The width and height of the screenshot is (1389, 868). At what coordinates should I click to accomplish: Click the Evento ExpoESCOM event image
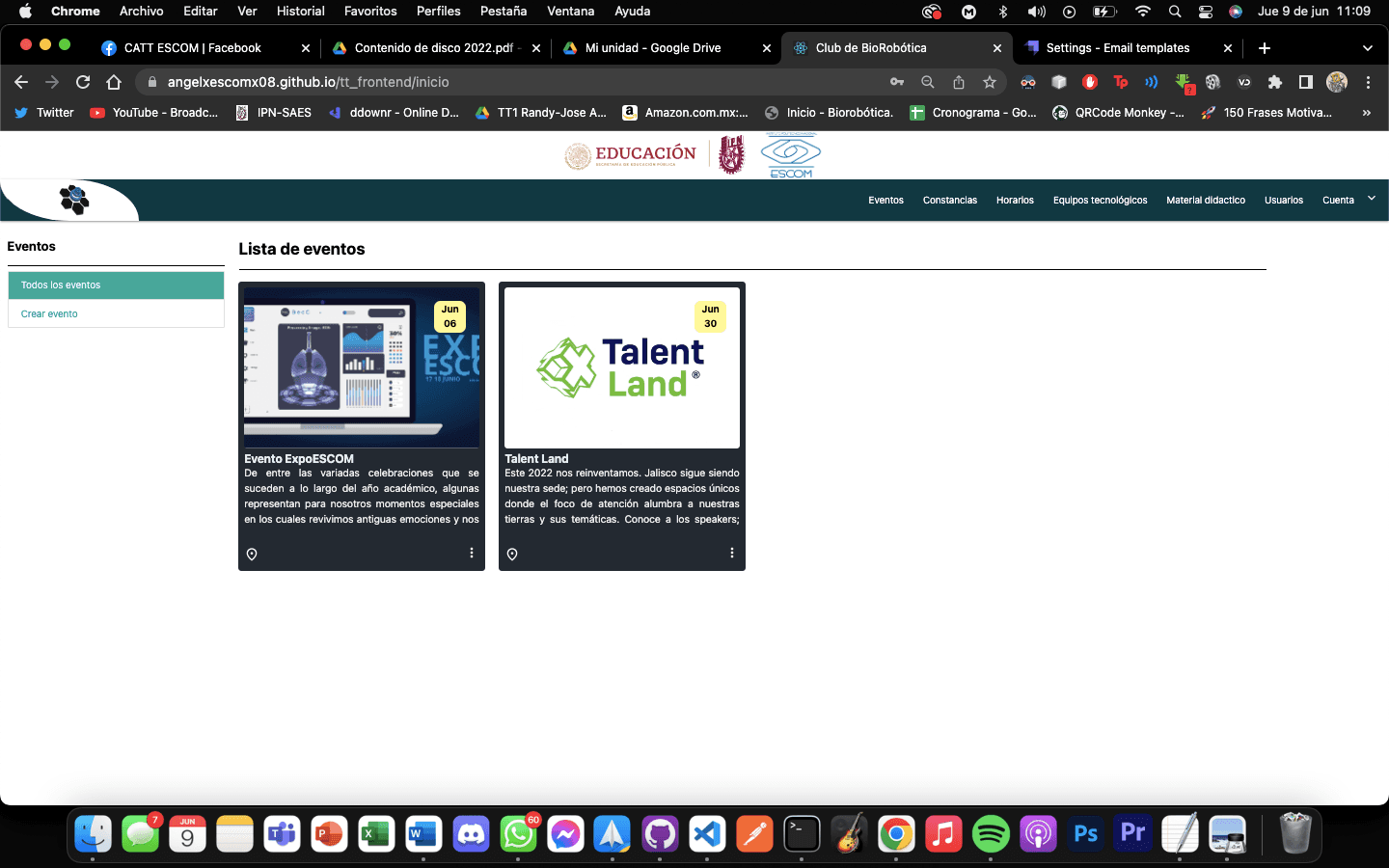(x=362, y=367)
